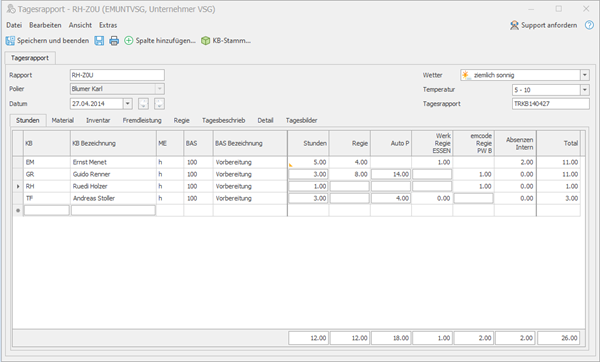Select the Andreas Stoller name cell
The height and width of the screenshot is (362, 600).
113,198
